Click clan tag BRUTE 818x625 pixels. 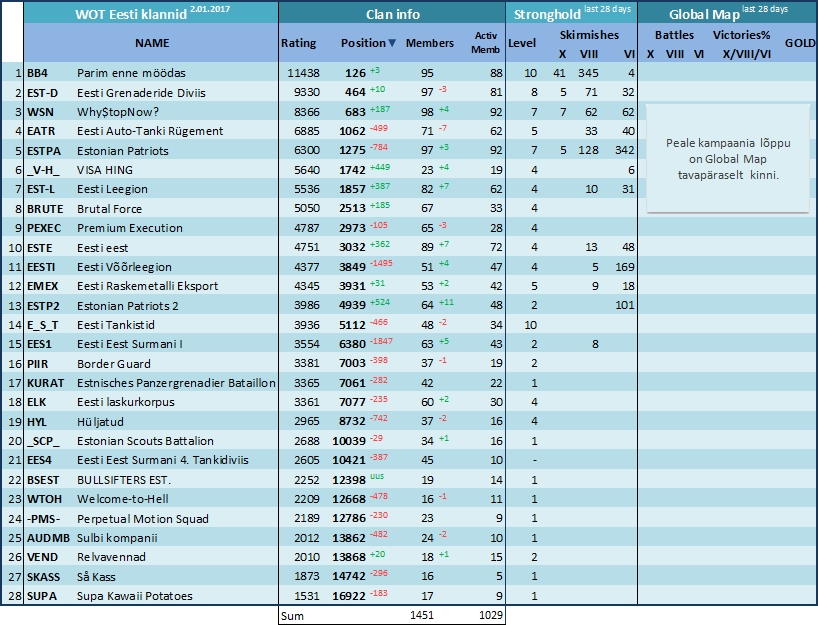click(45, 209)
